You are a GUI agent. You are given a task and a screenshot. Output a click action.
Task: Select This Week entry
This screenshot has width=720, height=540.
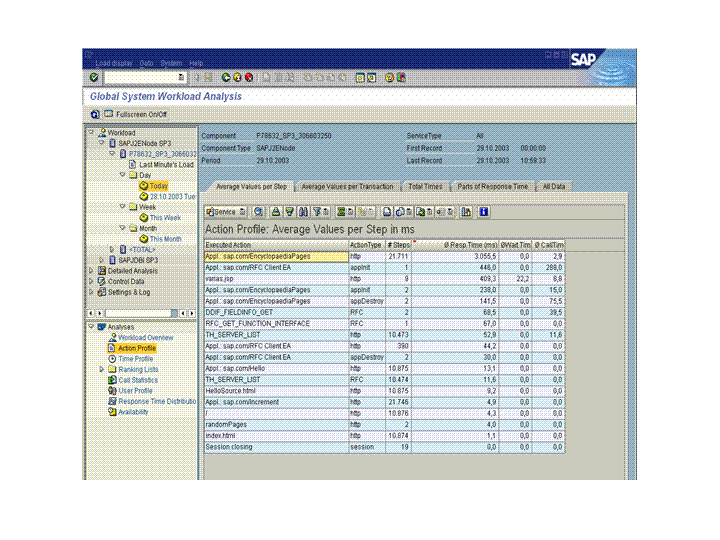click(165, 217)
